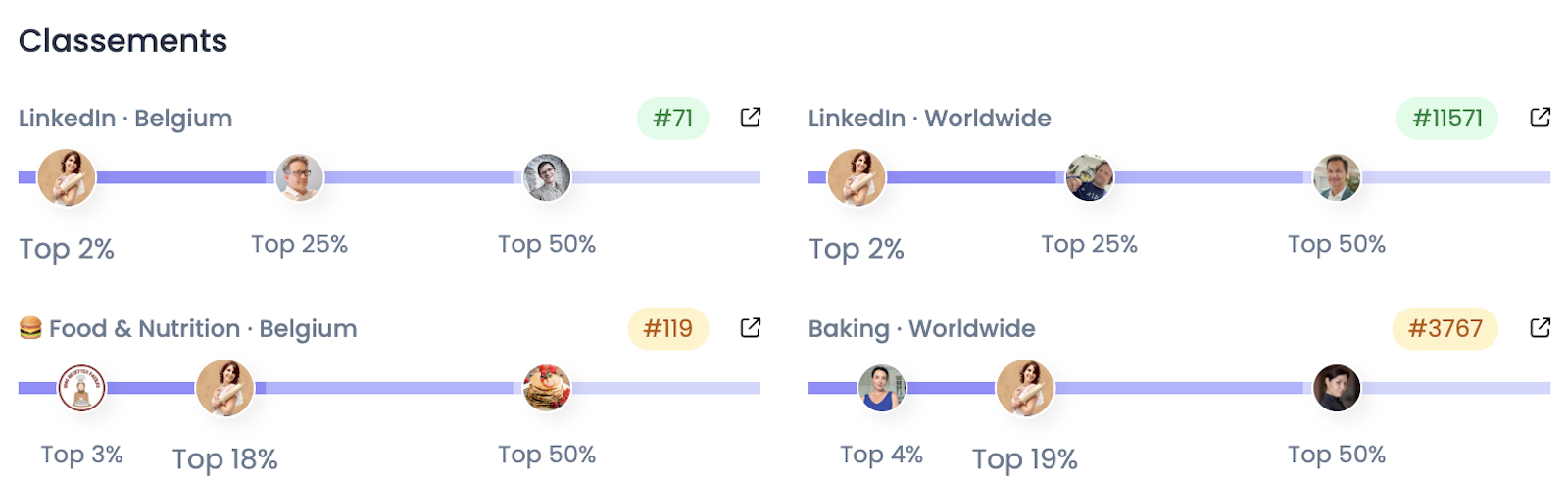Click the hamburger emoji icon

pyautogui.click(x=30, y=328)
